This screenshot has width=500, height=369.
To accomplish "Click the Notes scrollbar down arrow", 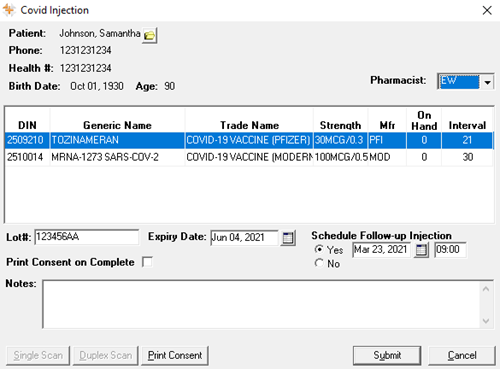I will [486, 321].
